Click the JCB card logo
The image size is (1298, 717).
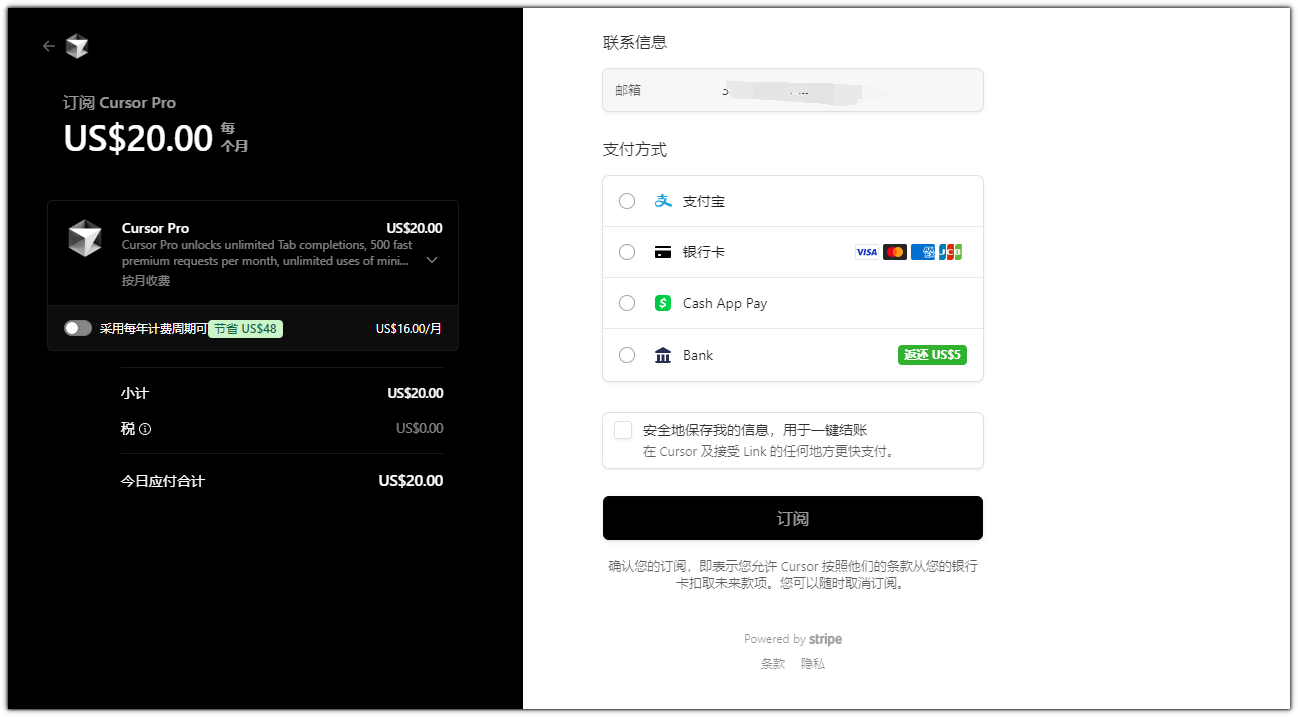click(x=950, y=252)
